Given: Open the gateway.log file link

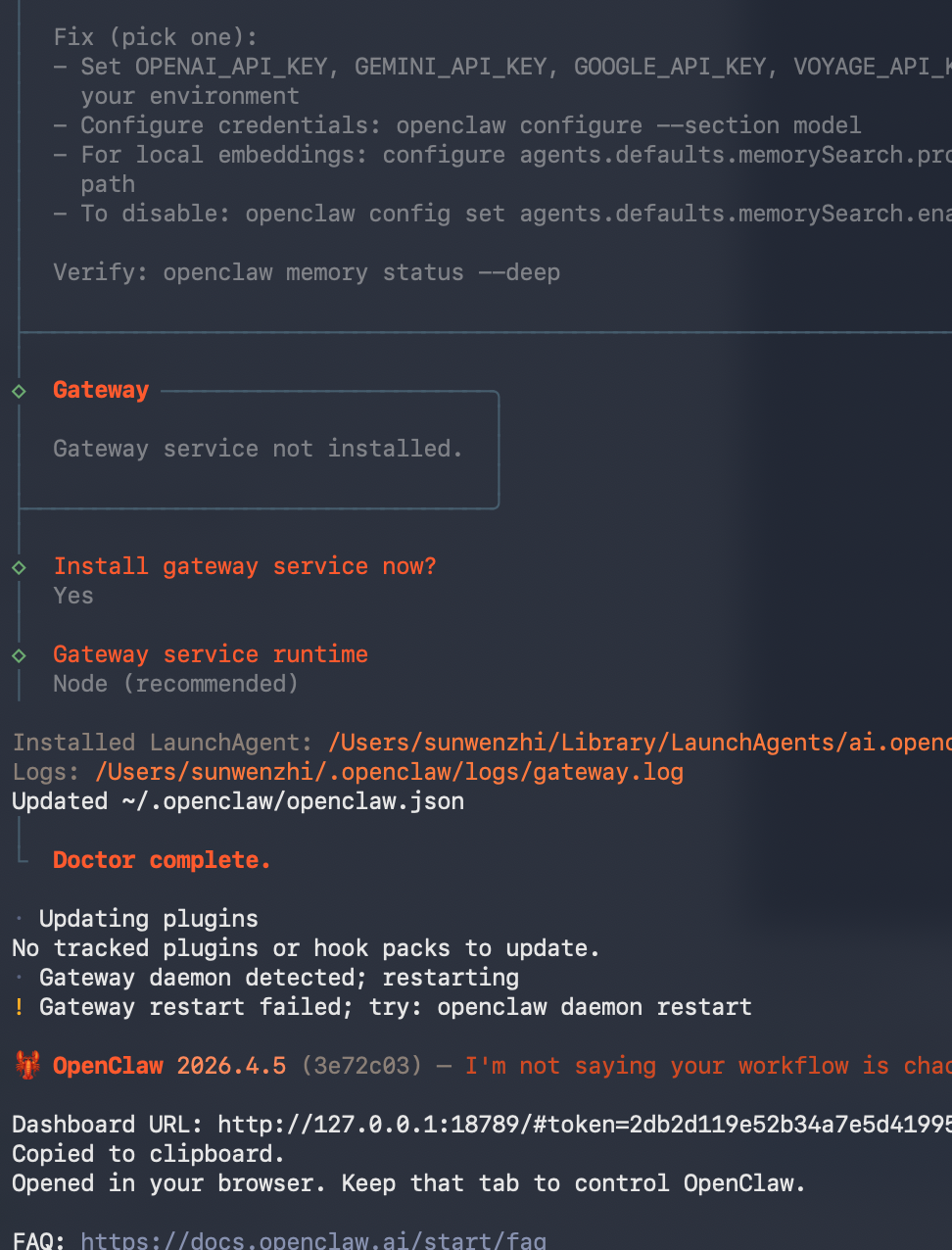Looking at the screenshot, I should point(389,772).
